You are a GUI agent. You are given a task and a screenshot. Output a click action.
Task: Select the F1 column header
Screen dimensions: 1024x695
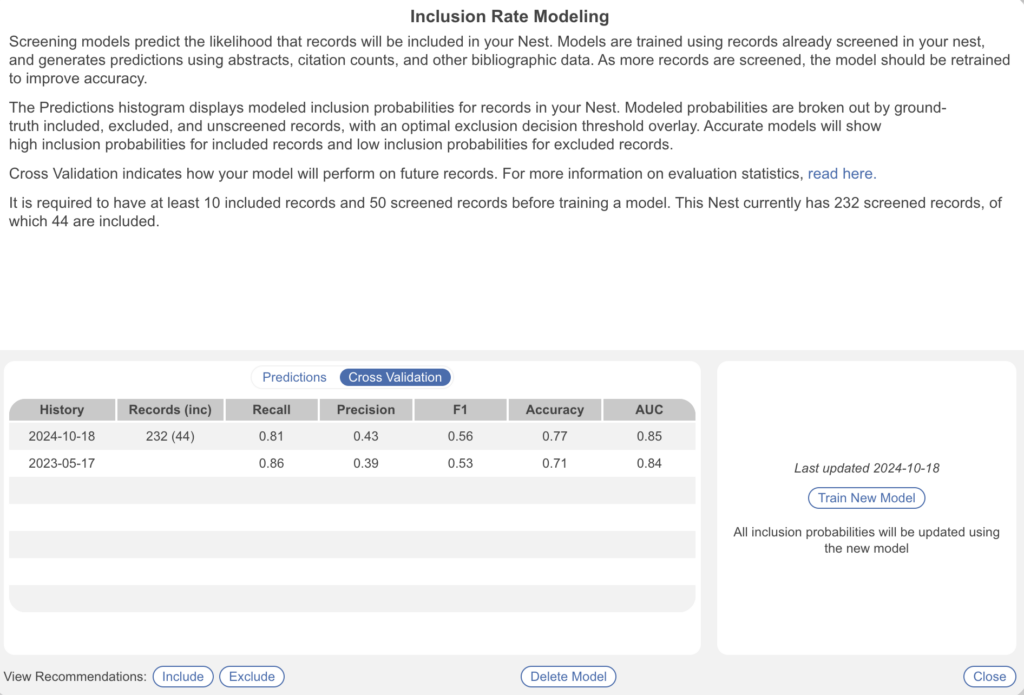[x=461, y=409]
